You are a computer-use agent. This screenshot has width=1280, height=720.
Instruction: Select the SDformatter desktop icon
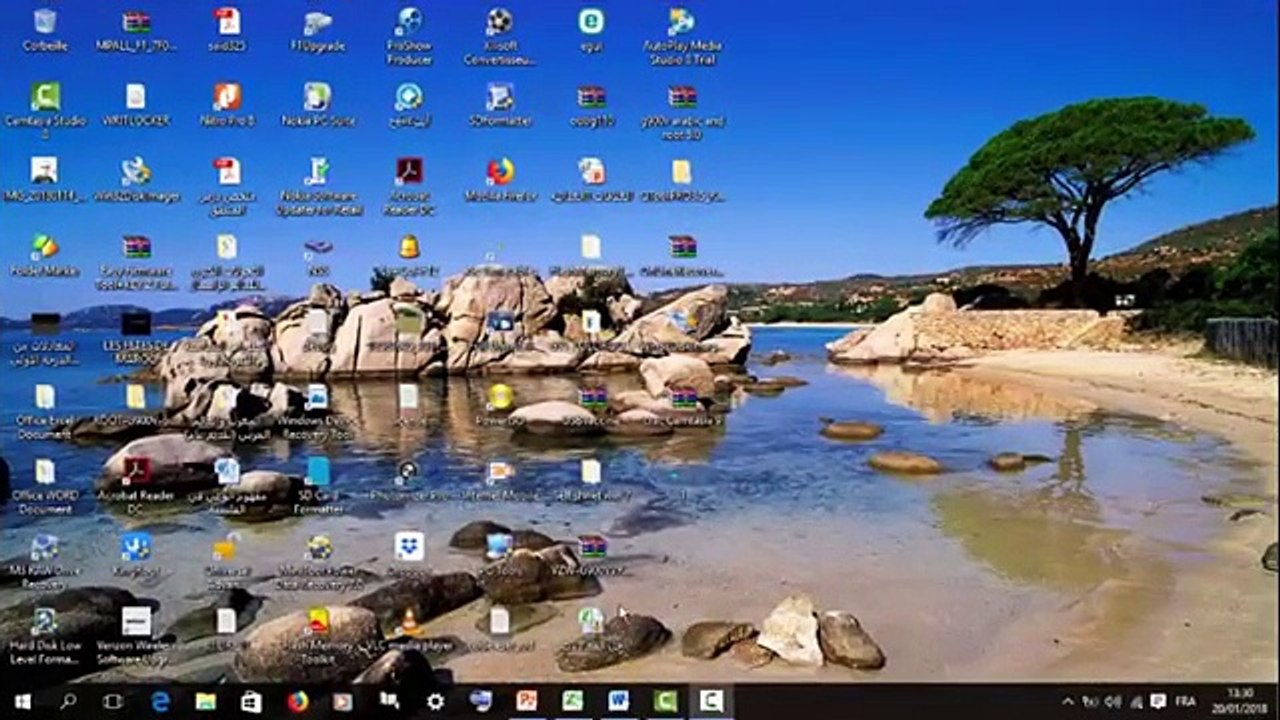pos(500,104)
